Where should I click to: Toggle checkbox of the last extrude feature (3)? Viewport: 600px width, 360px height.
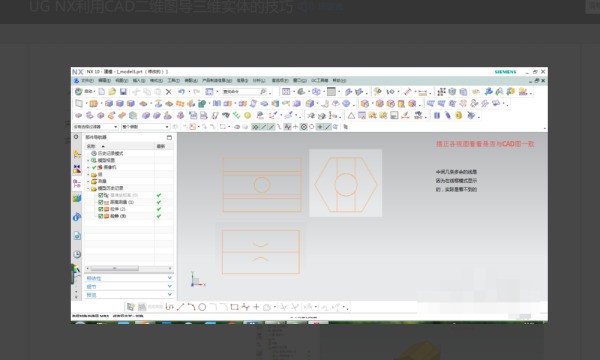tap(101, 216)
